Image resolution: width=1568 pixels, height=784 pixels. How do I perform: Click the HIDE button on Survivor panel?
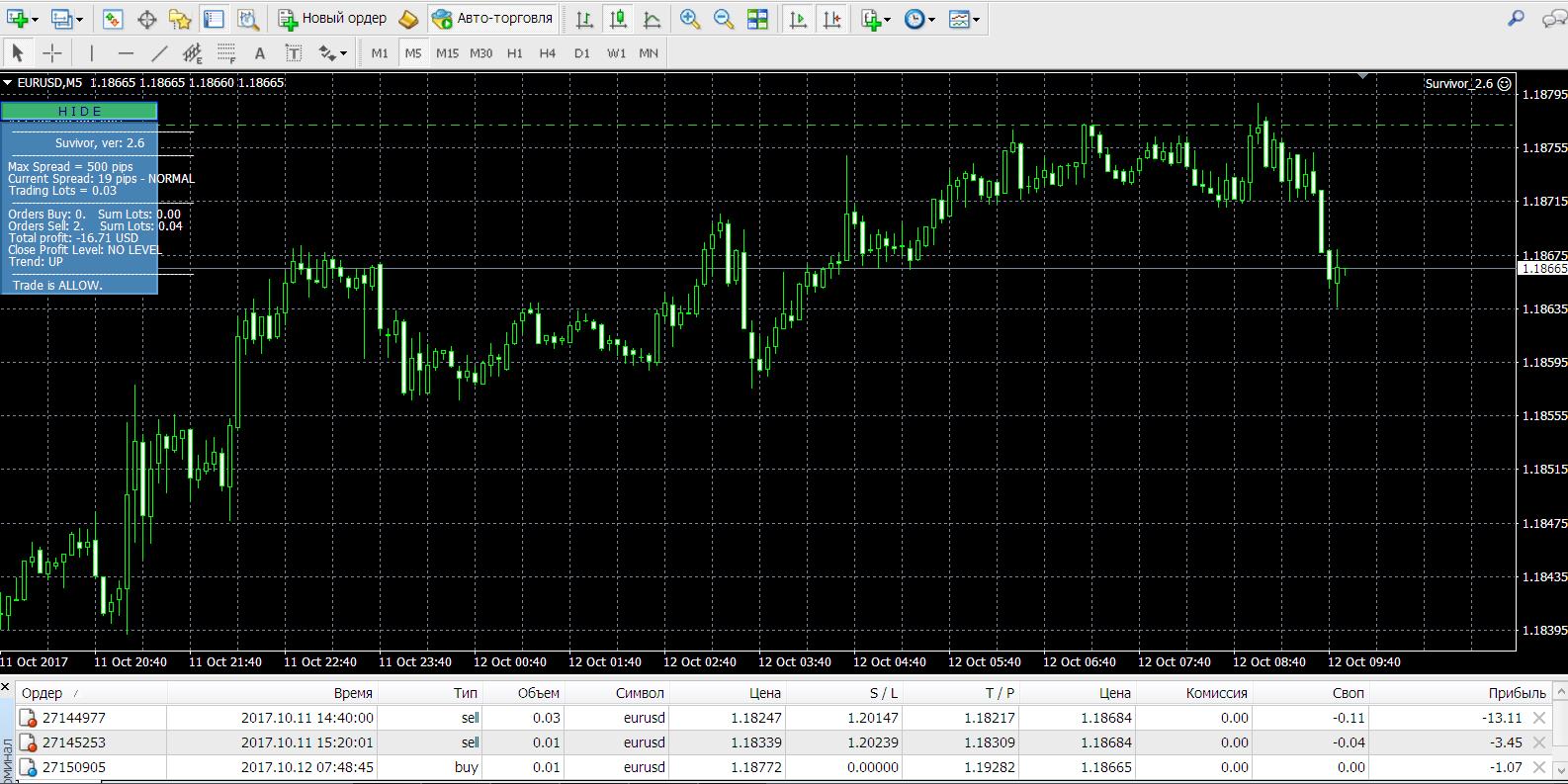79,111
